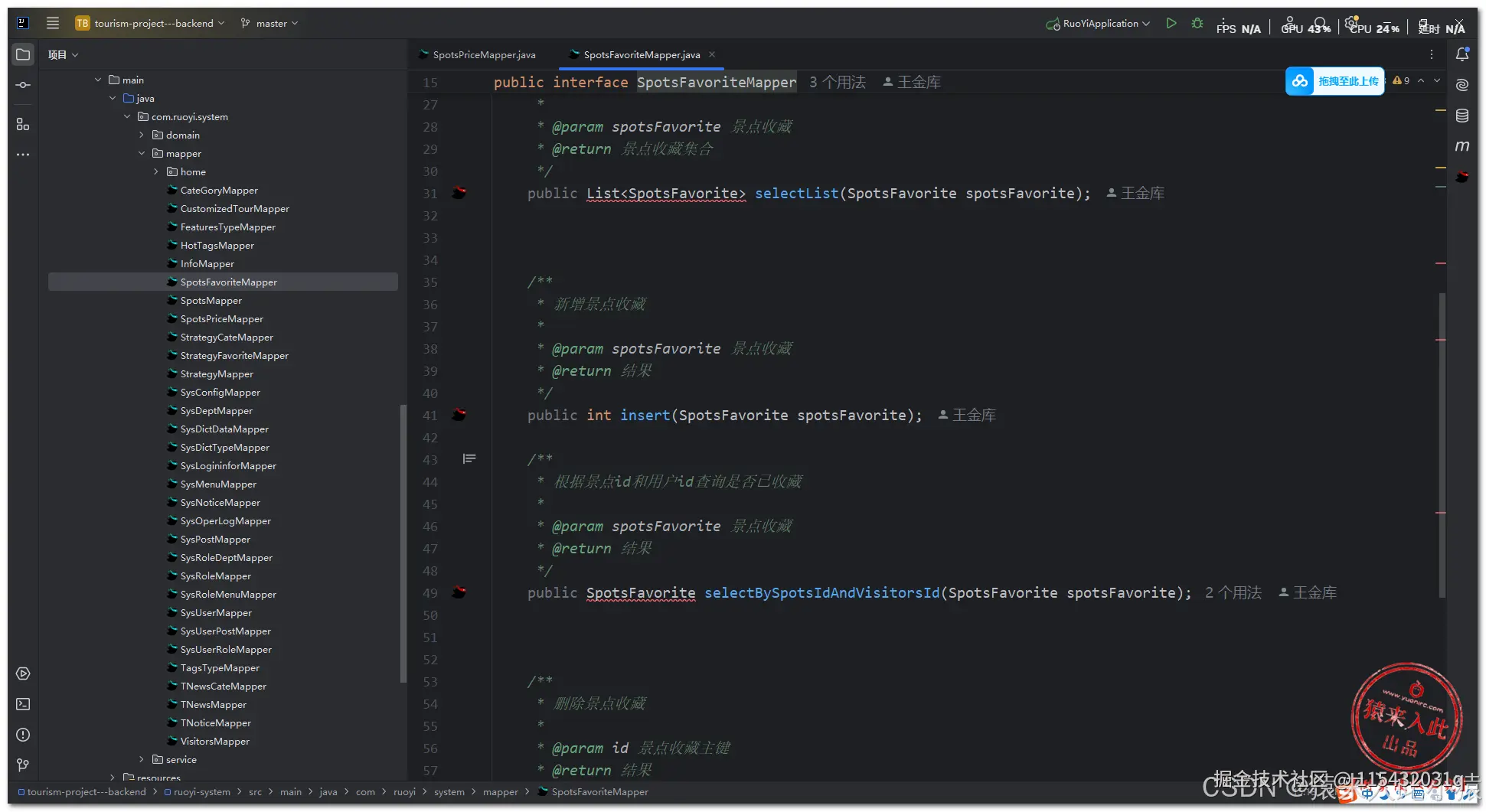This screenshot has height=812, width=1486.
Task: Debug RuoYiApplication with the bug icon
Action: 1197,23
